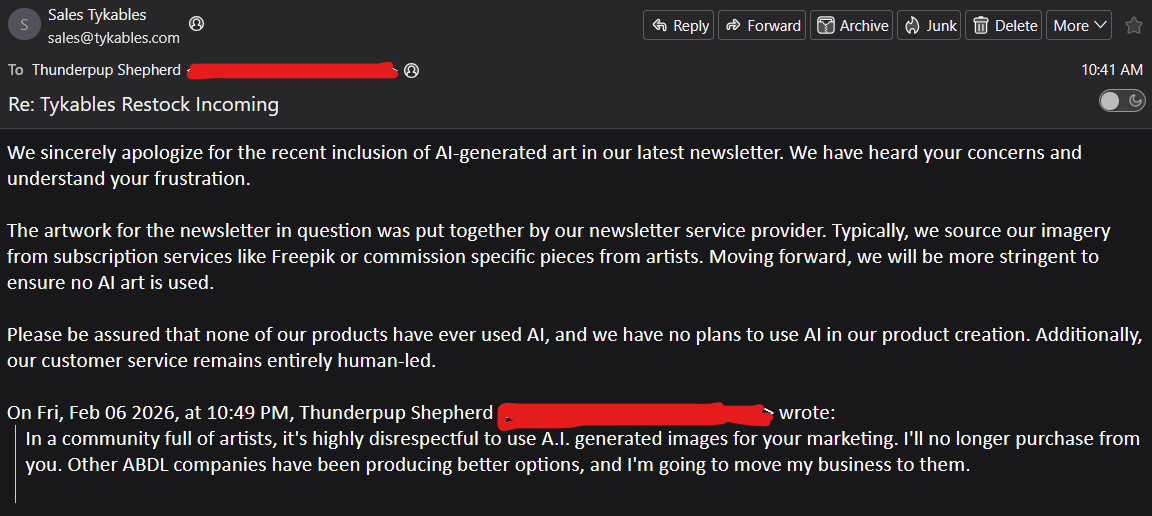Open the More actions dropdown
The width and height of the screenshot is (1152, 516).
pos(1079,26)
